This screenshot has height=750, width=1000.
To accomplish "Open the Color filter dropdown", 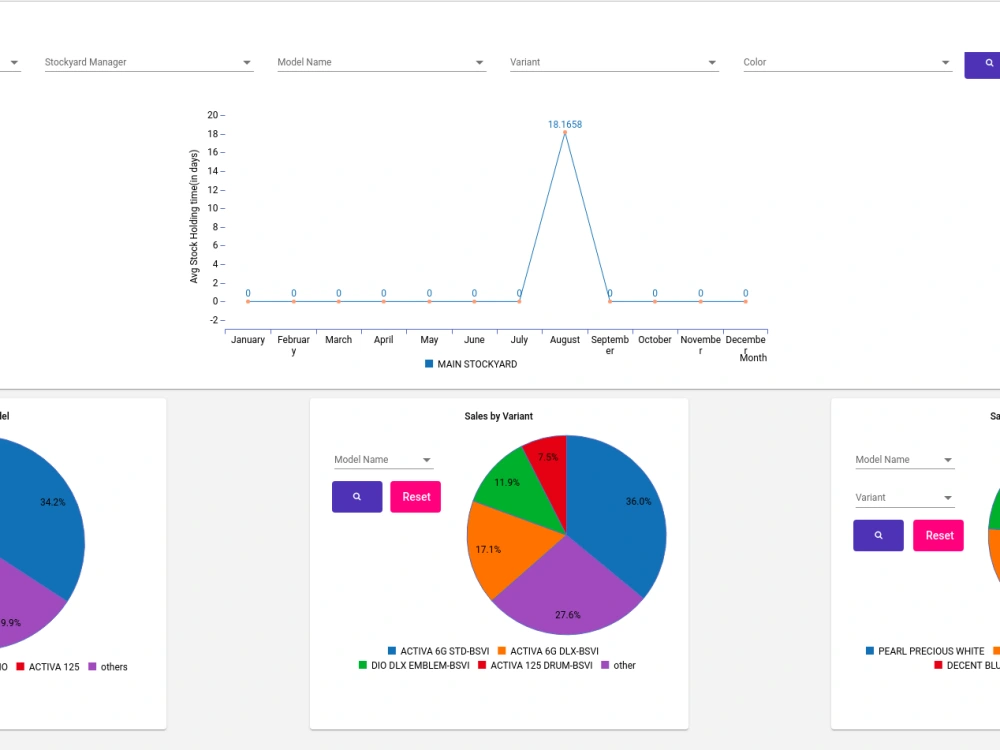I will coord(847,62).
